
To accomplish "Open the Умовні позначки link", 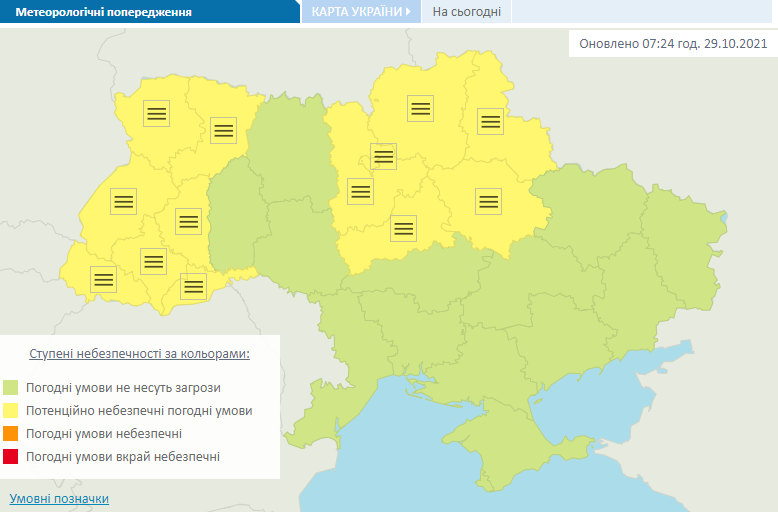I will coord(59,498).
